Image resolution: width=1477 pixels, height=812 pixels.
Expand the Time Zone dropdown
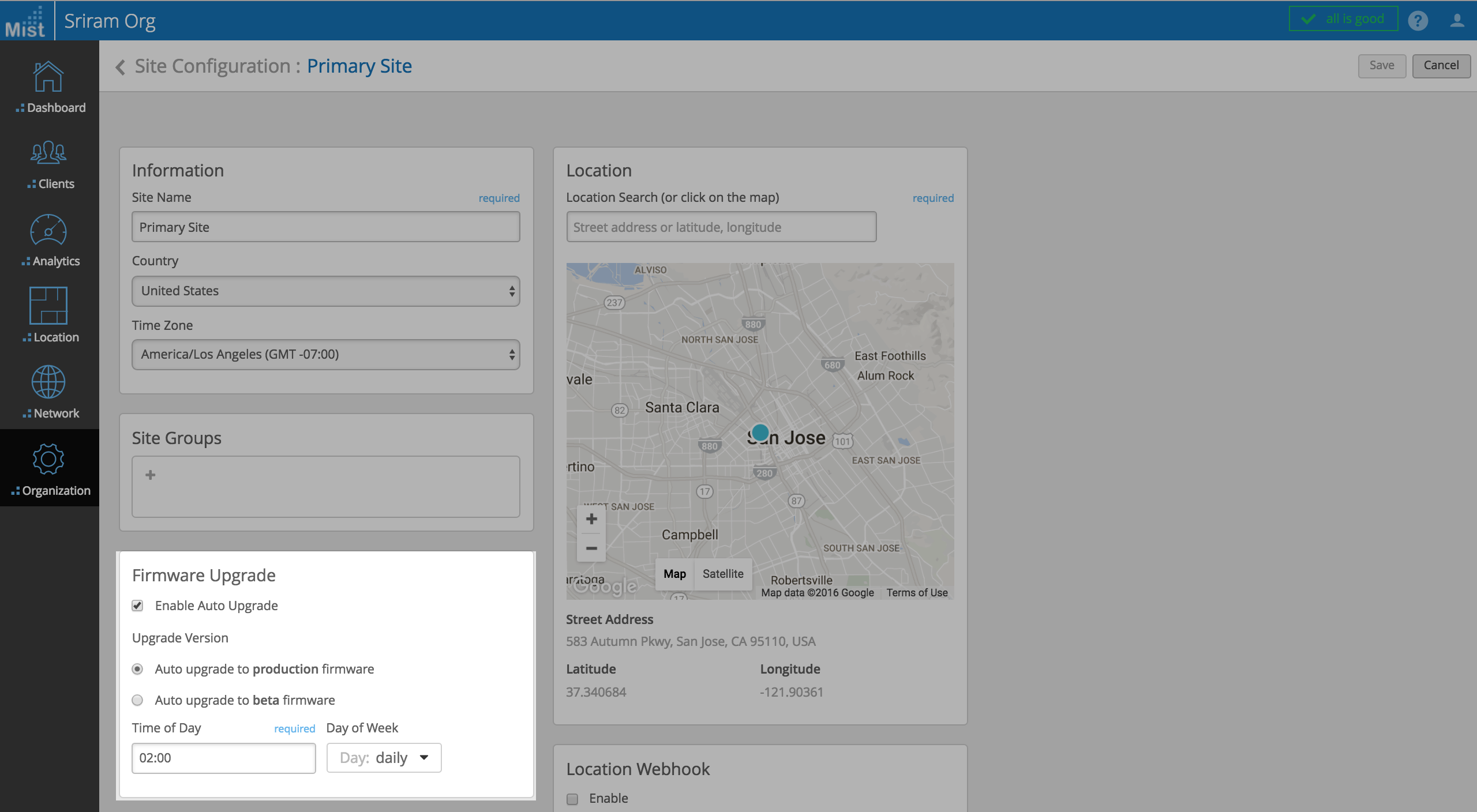pyautogui.click(x=325, y=354)
